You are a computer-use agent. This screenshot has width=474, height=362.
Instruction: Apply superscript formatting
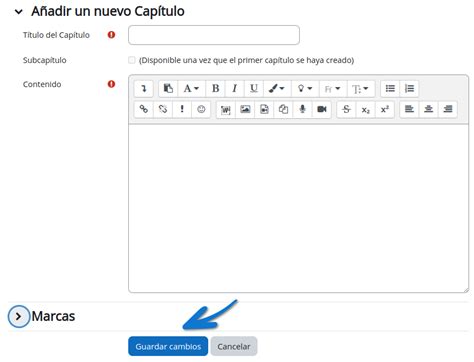click(x=385, y=109)
